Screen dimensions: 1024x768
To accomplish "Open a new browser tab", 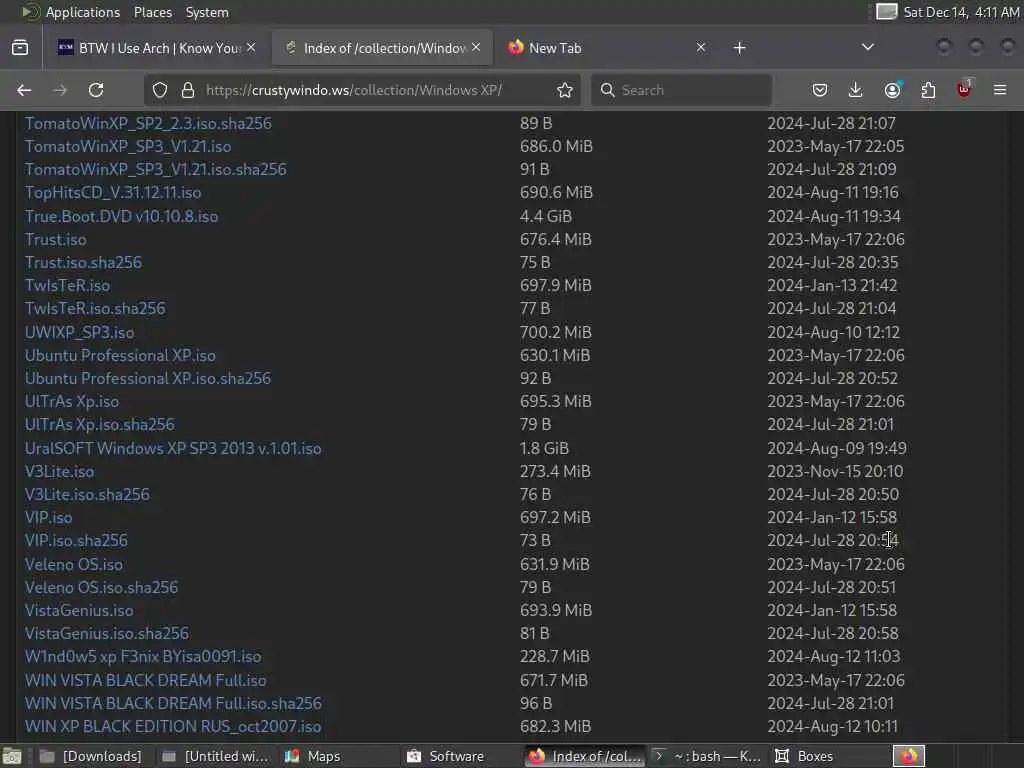I will tap(739, 48).
